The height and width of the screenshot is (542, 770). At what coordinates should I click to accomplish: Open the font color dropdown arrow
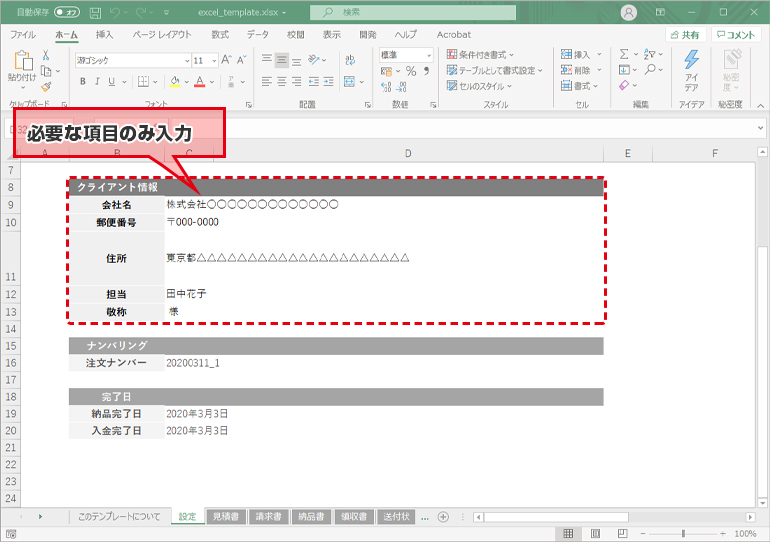212,82
